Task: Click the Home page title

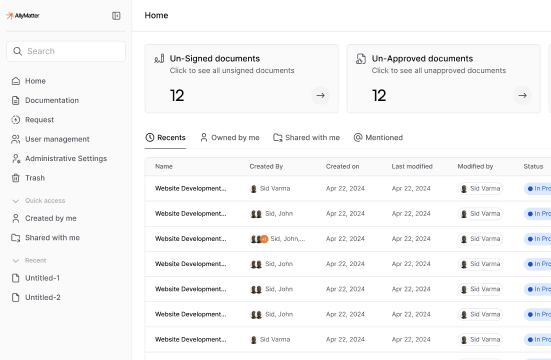Action: (156, 15)
